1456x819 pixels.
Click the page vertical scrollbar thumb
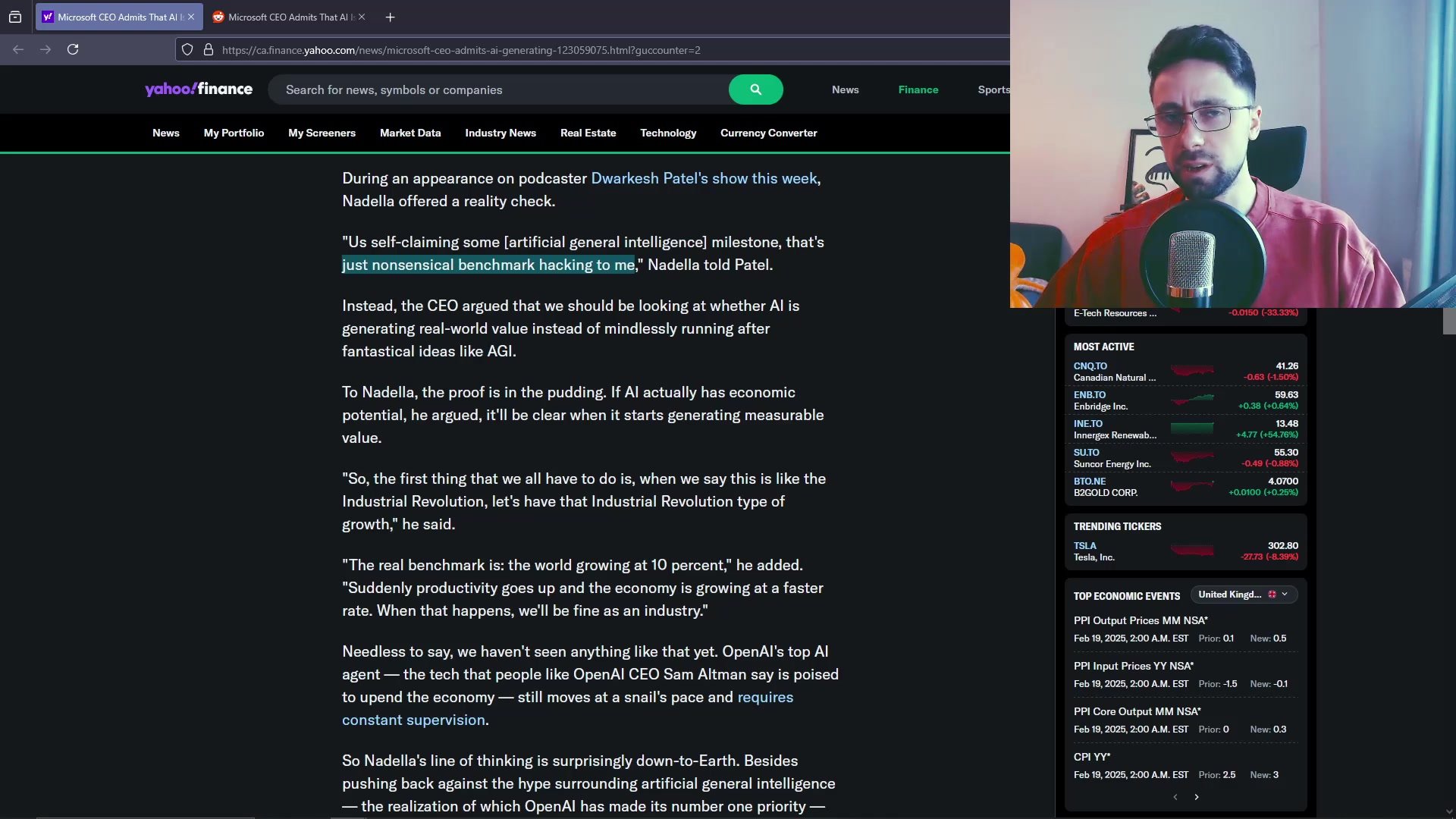click(x=1449, y=321)
